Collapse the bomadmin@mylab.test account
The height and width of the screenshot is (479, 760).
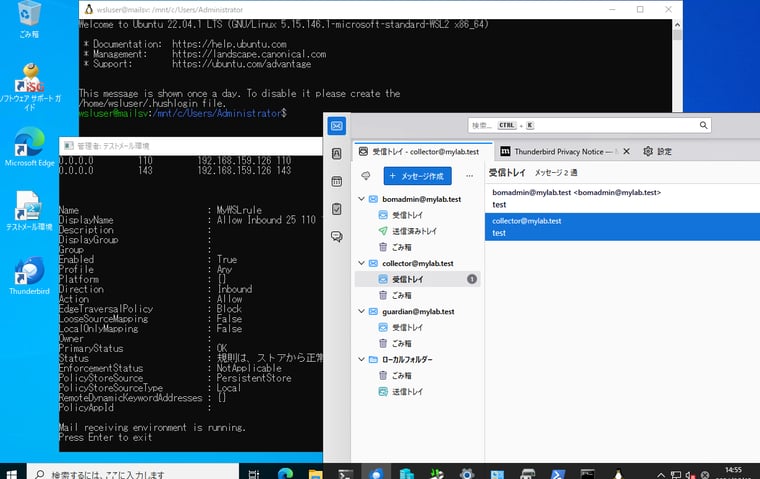pyautogui.click(x=361, y=199)
